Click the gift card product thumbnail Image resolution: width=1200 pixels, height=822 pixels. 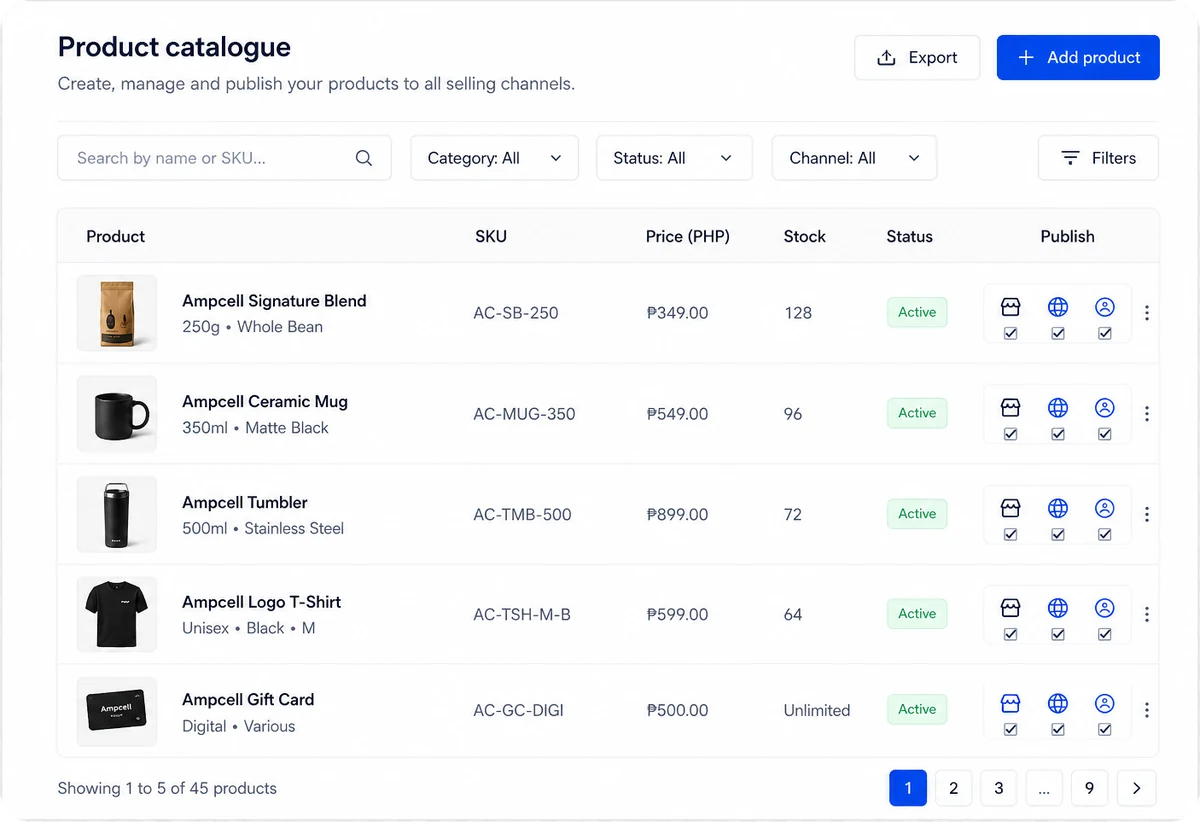point(117,710)
